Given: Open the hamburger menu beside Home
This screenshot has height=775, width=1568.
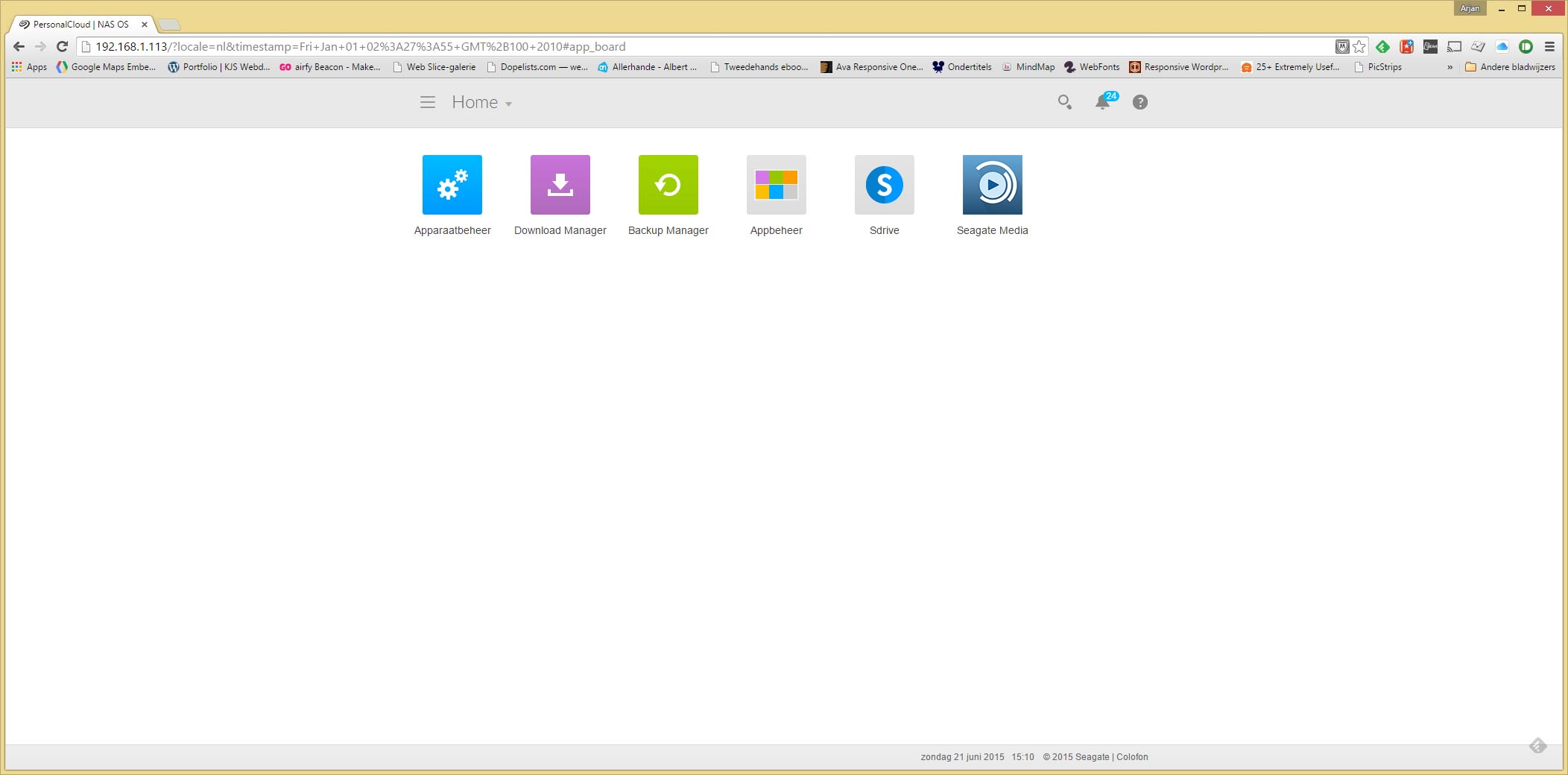Looking at the screenshot, I should (428, 102).
